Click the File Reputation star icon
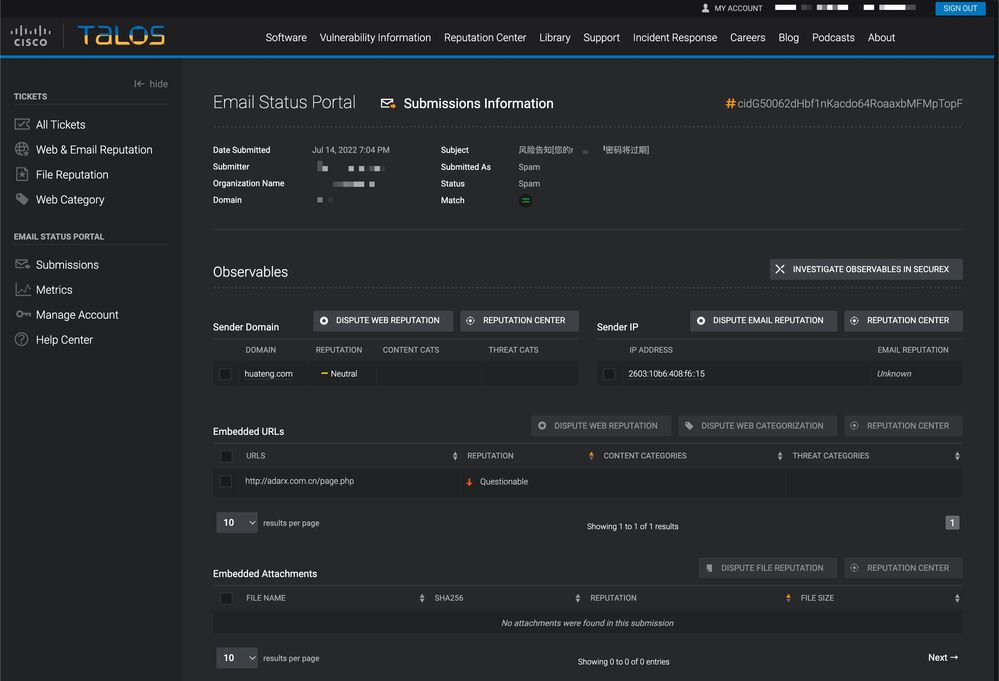The image size is (999, 681). (22, 175)
